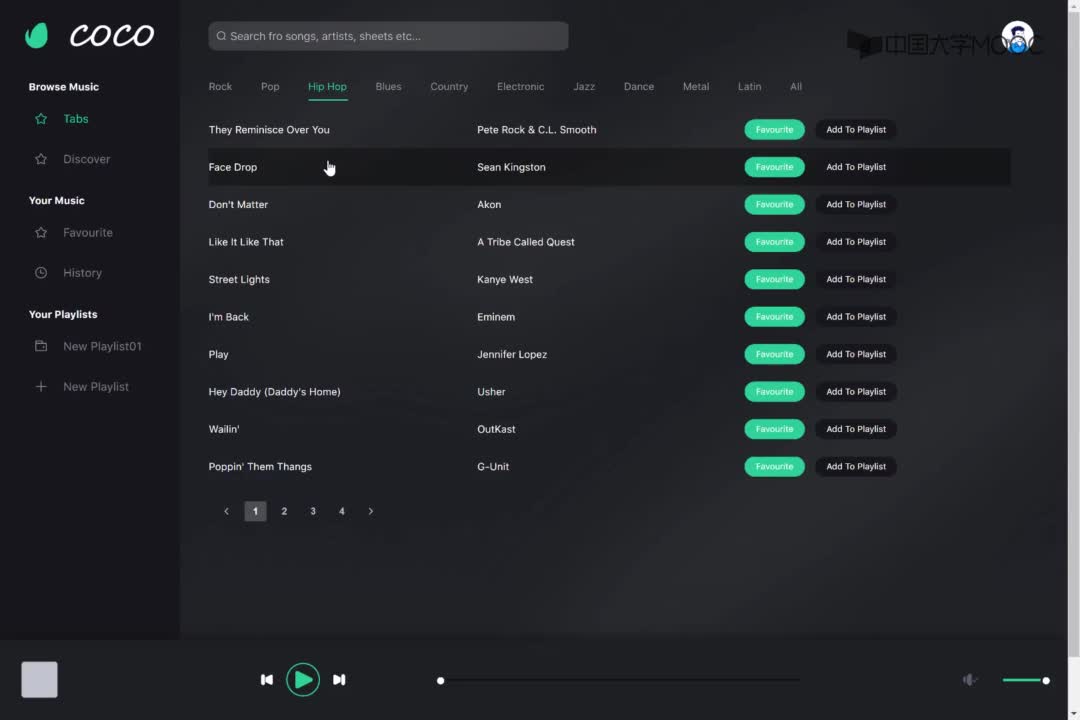The image size is (1080, 720).
Task: Click the volume slider handle
Action: coord(1046,681)
